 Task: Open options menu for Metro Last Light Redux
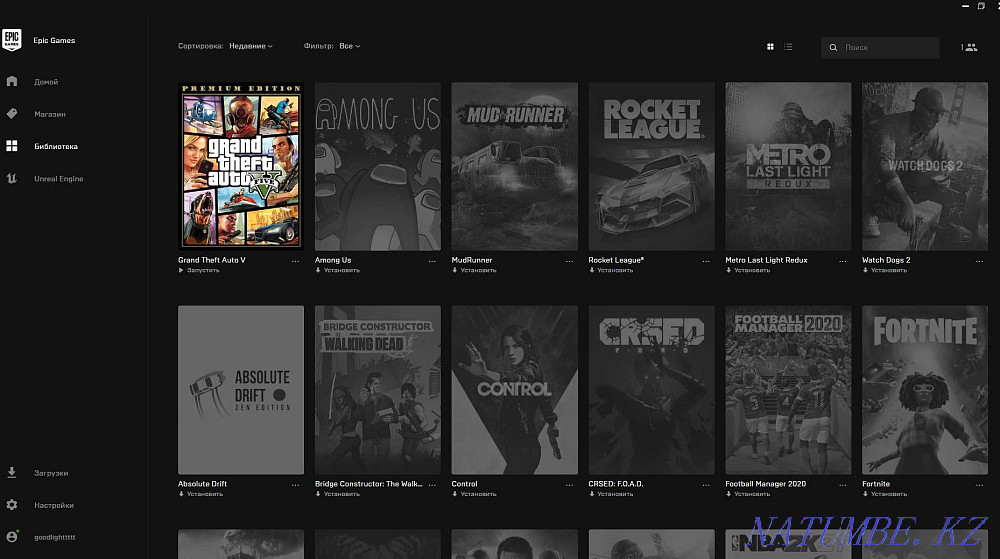coord(842,261)
